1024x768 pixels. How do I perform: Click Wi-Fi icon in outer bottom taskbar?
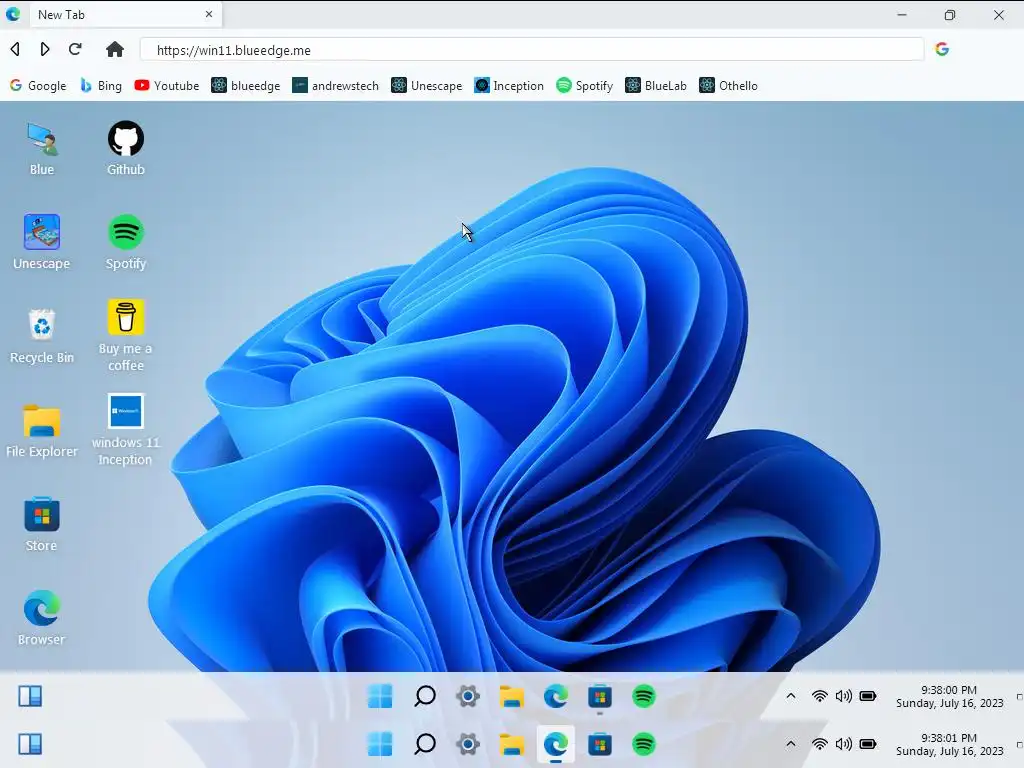pos(820,744)
